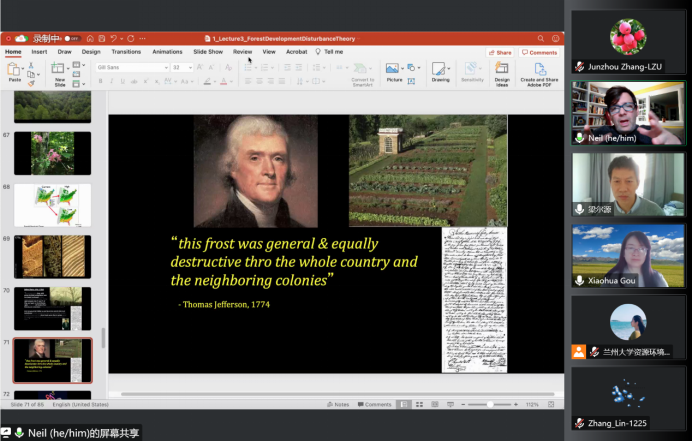693x442 pixels.
Task: Click the Shapes icon
Action: click(411, 68)
